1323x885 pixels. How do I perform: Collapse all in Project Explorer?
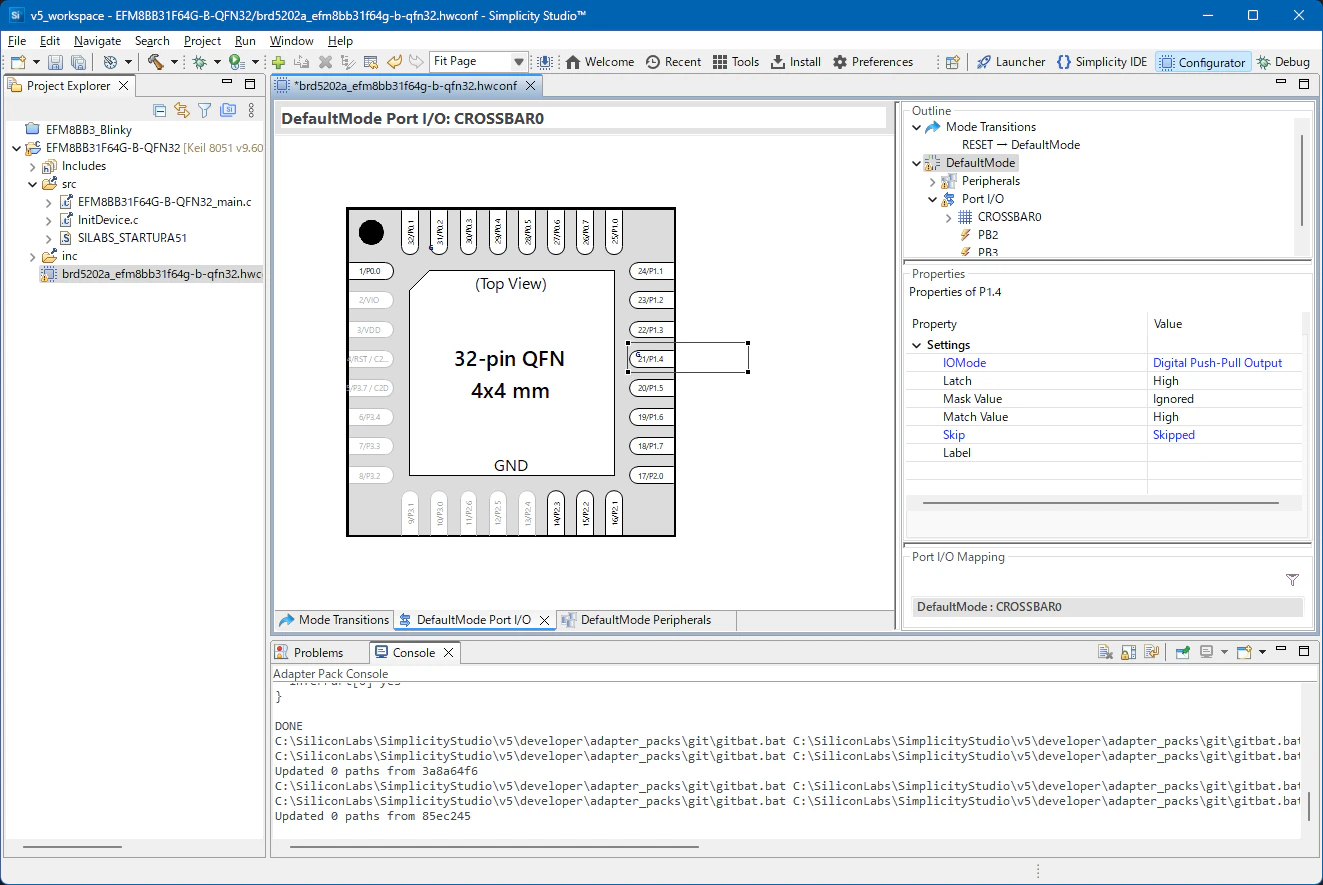point(160,110)
